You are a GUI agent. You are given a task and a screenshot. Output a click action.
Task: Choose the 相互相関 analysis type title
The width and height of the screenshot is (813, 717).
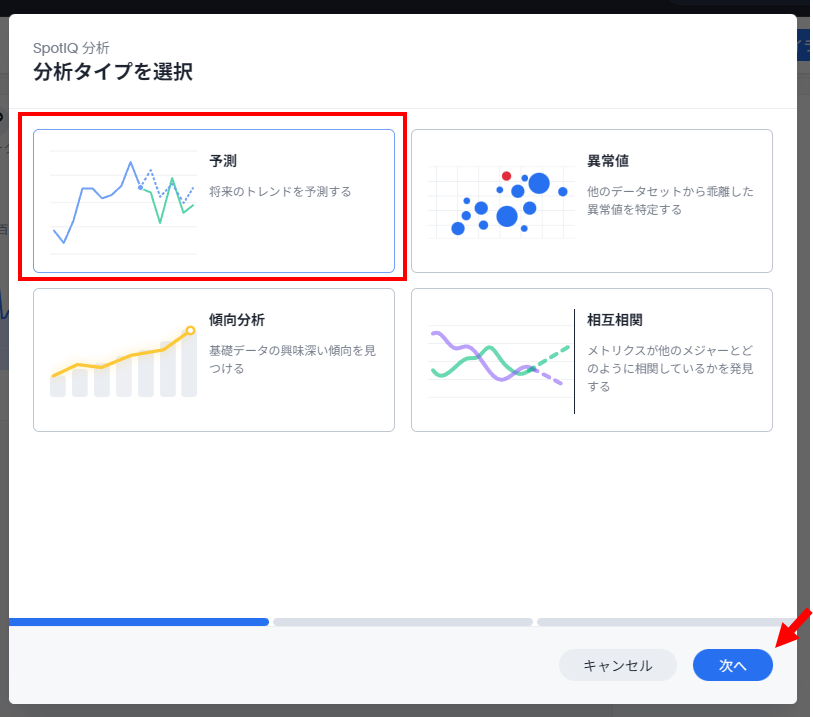point(614,320)
